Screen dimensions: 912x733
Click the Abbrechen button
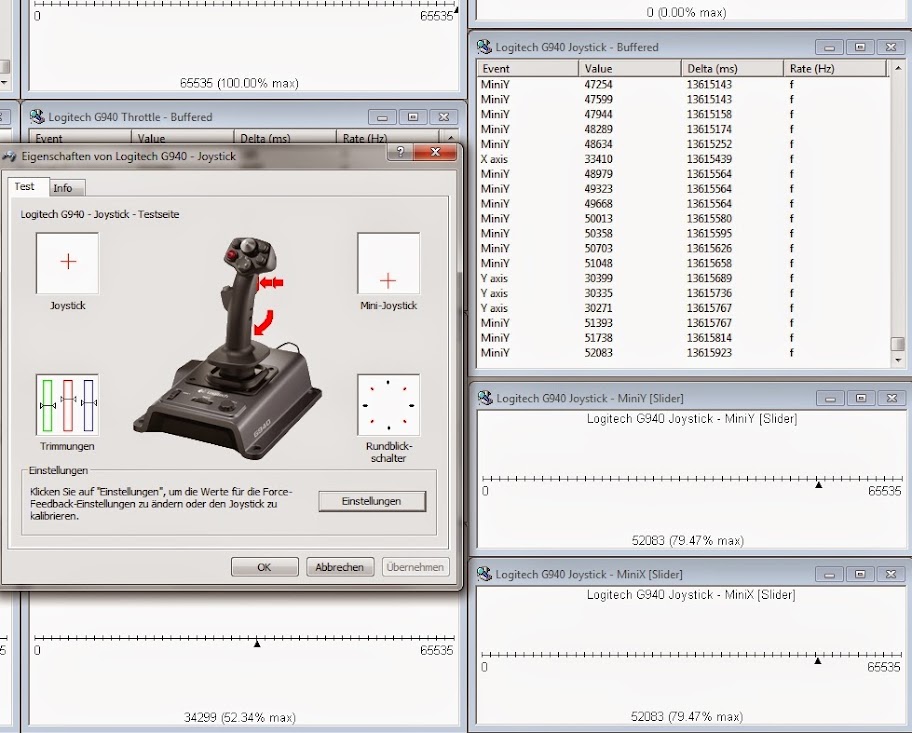point(340,567)
